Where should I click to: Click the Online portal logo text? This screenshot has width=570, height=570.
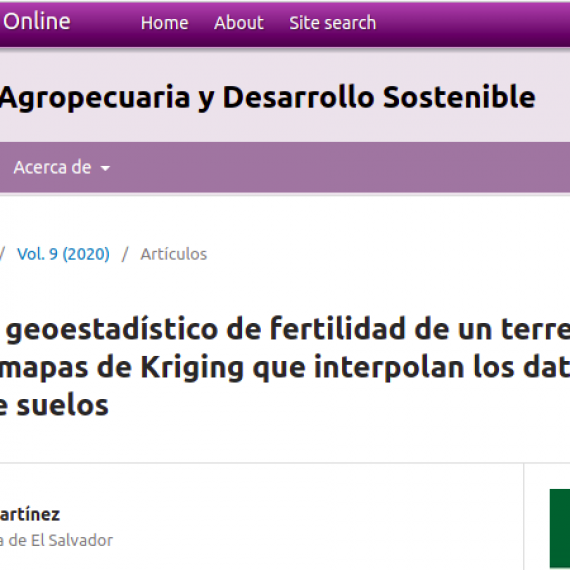36,21
